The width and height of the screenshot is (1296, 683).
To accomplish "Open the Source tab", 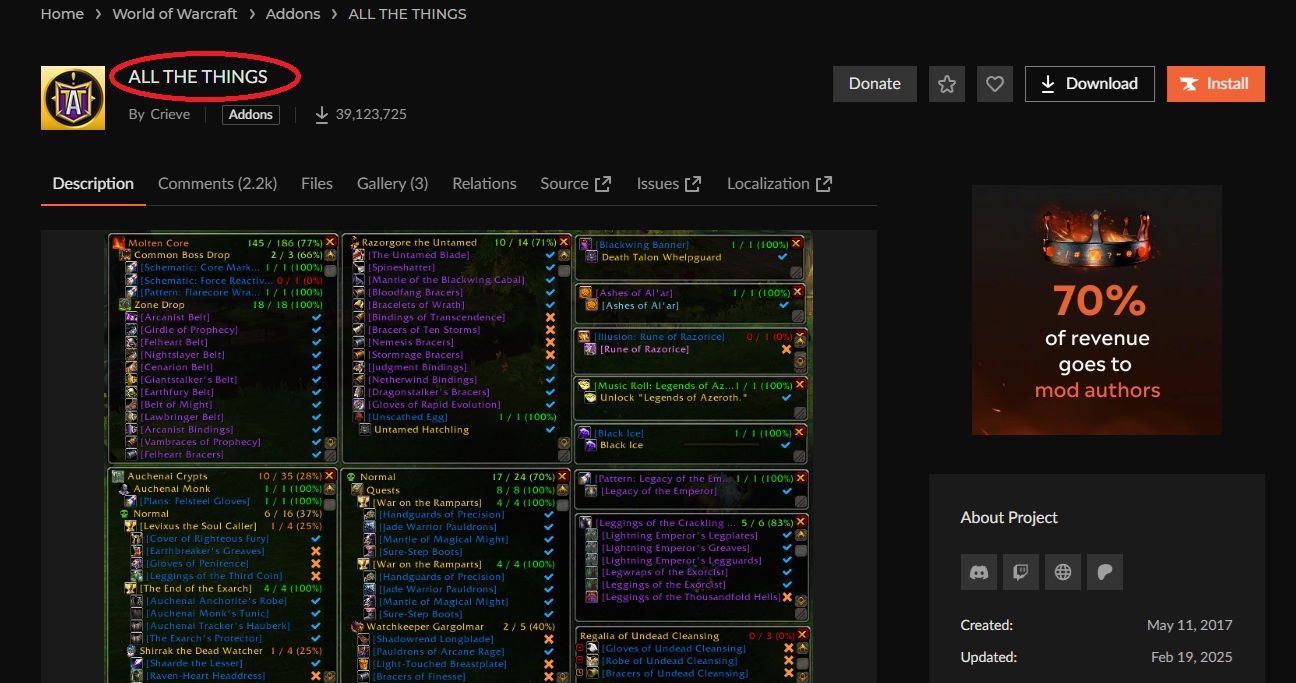I will pos(575,184).
